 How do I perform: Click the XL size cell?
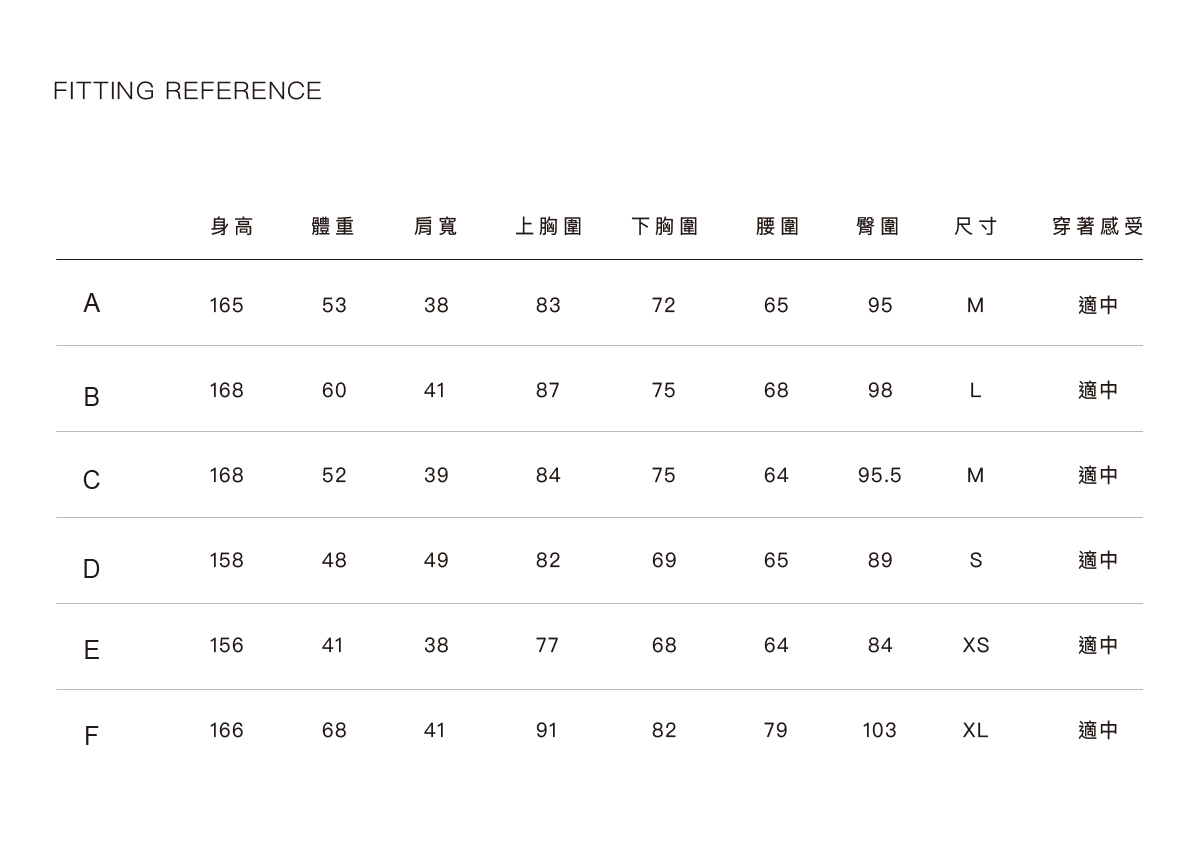(x=976, y=731)
